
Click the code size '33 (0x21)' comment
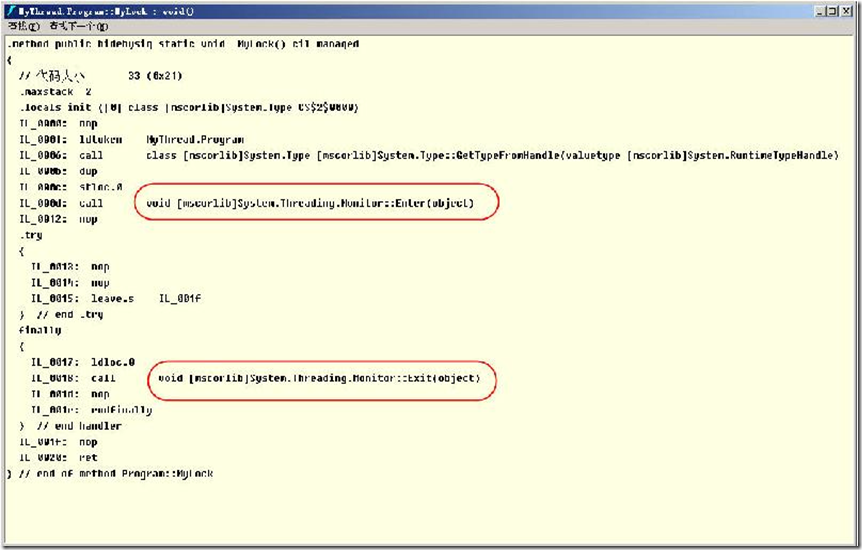[155, 76]
